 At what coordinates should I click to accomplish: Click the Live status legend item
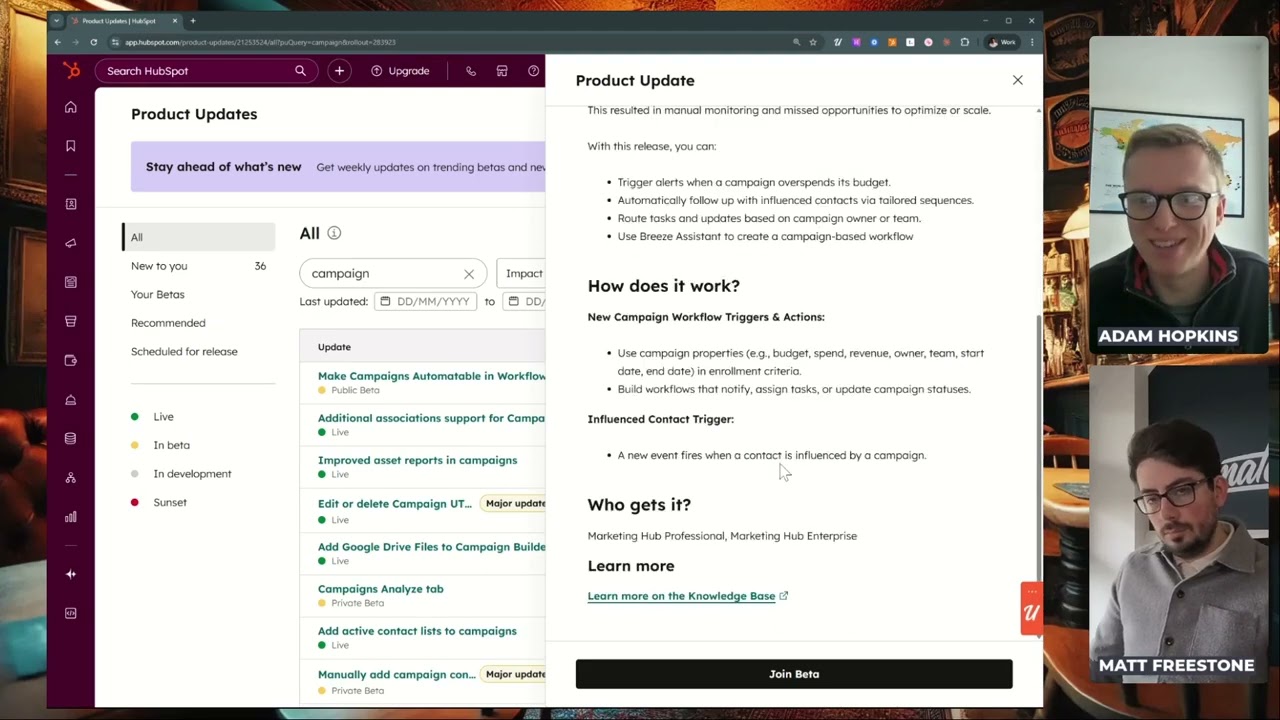(x=153, y=417)
